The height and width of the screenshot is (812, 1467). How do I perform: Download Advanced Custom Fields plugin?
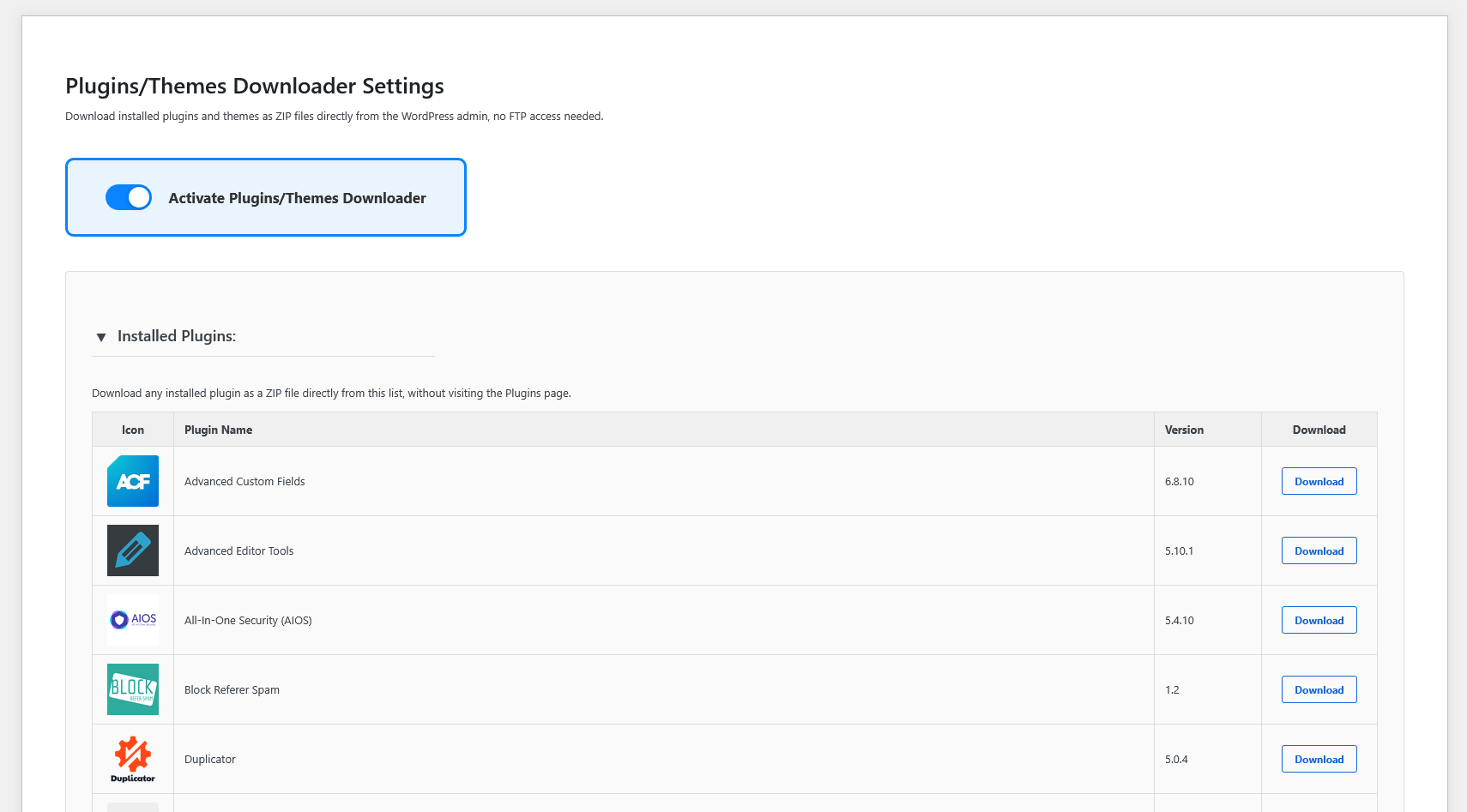coord(1319,481)
